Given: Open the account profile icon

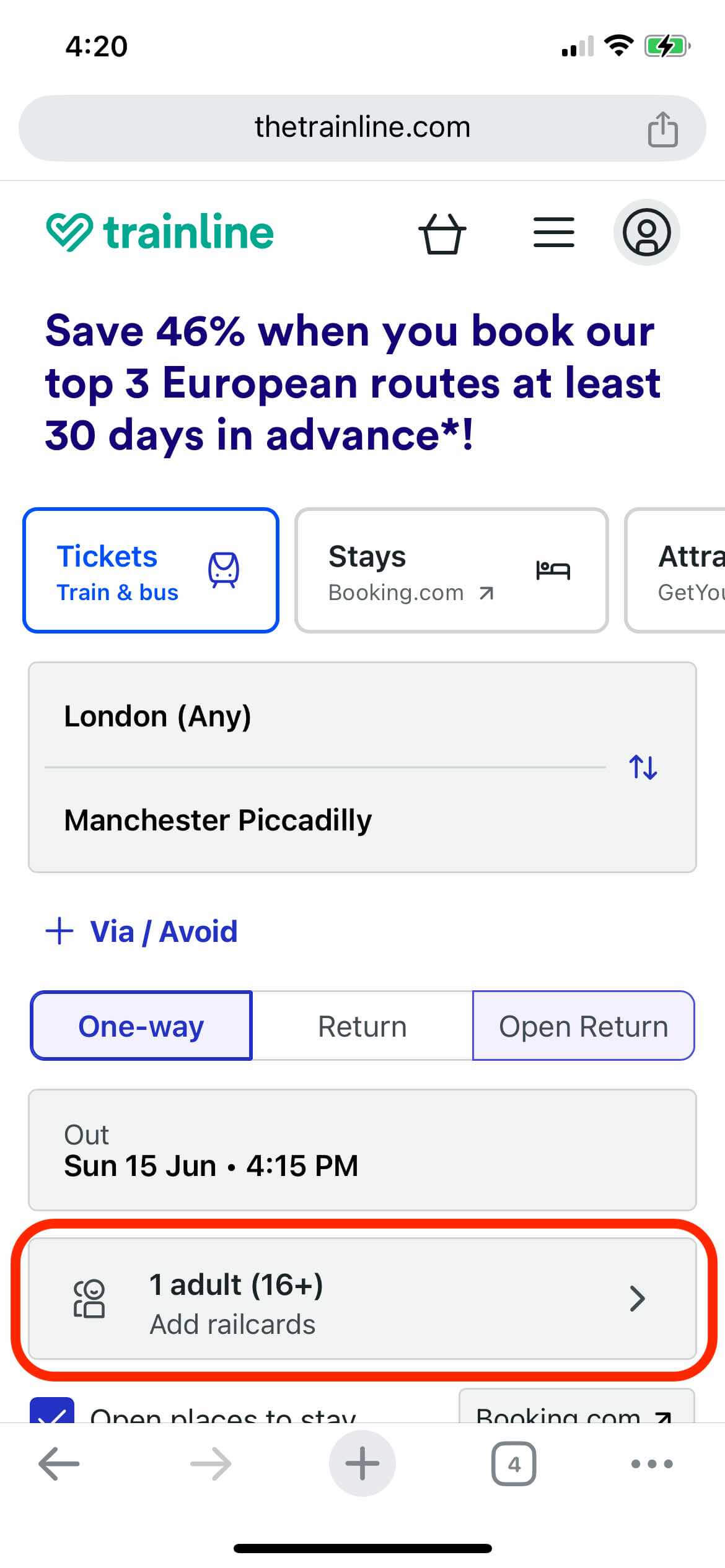Looking at the screenshot, I should point(646,233).
